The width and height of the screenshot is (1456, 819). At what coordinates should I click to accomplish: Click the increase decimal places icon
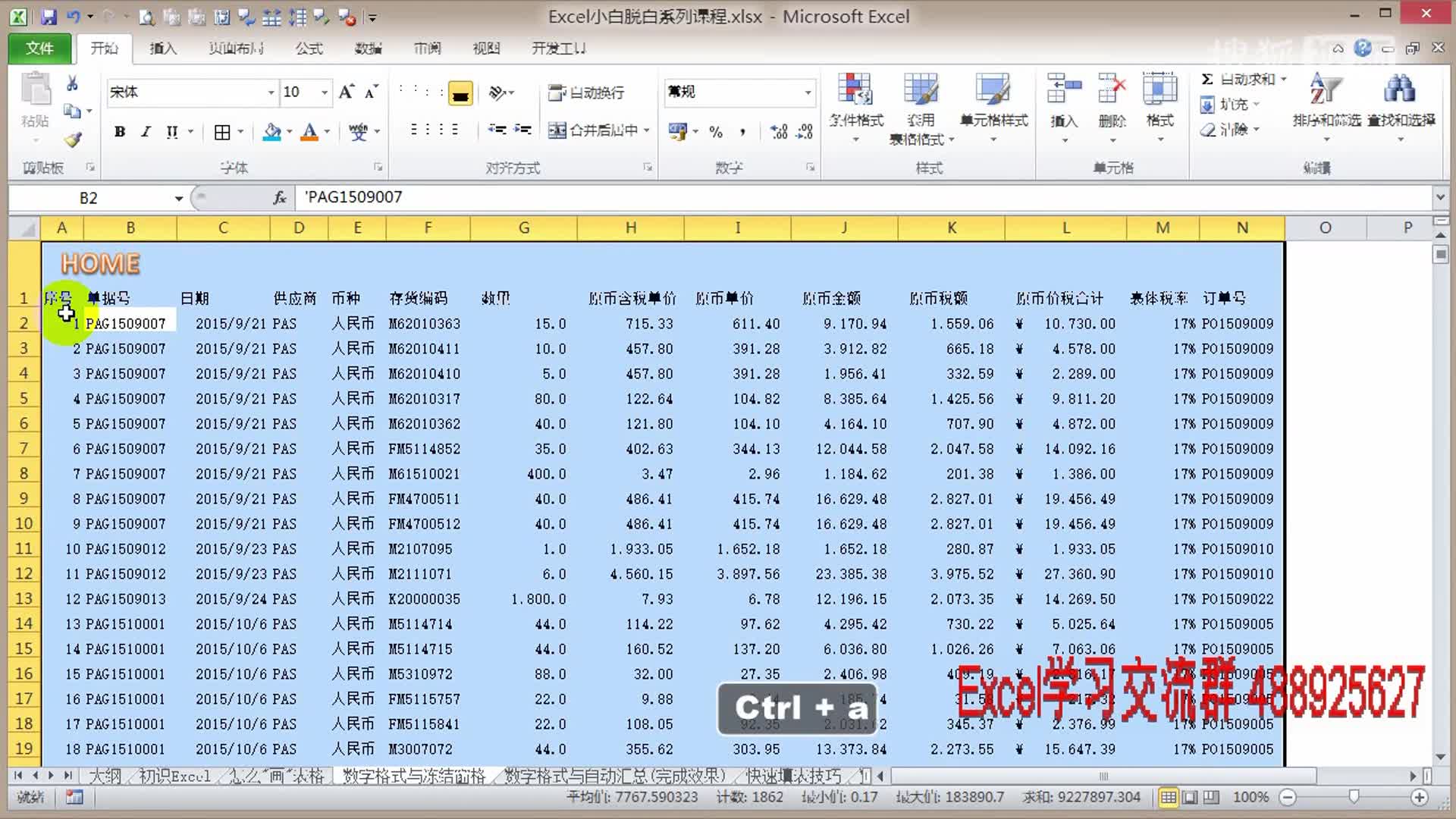pyautogui.click(x=778, y=131)
